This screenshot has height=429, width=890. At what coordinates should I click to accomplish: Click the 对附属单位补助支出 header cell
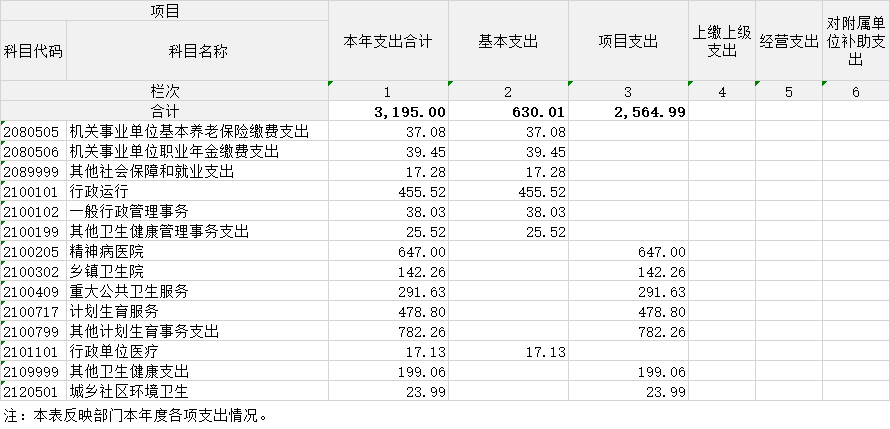pyautogui.click(x=855, y=41)
